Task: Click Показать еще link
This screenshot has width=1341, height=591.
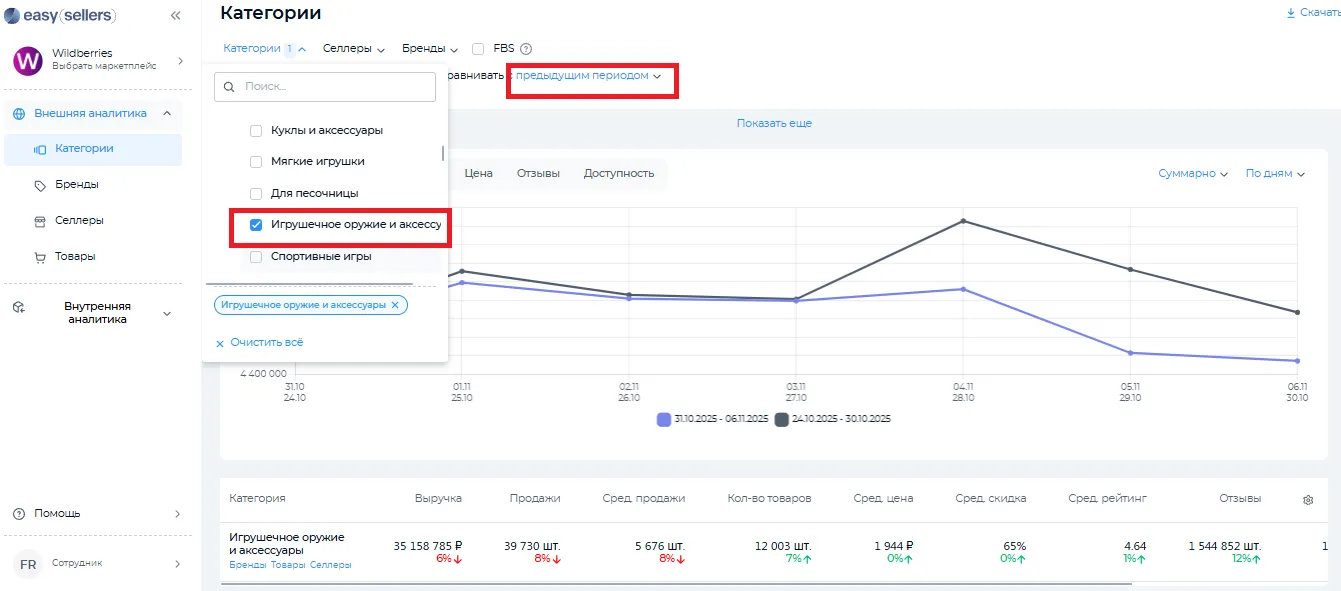Action: pyautogui.click(x=774, y=124)
